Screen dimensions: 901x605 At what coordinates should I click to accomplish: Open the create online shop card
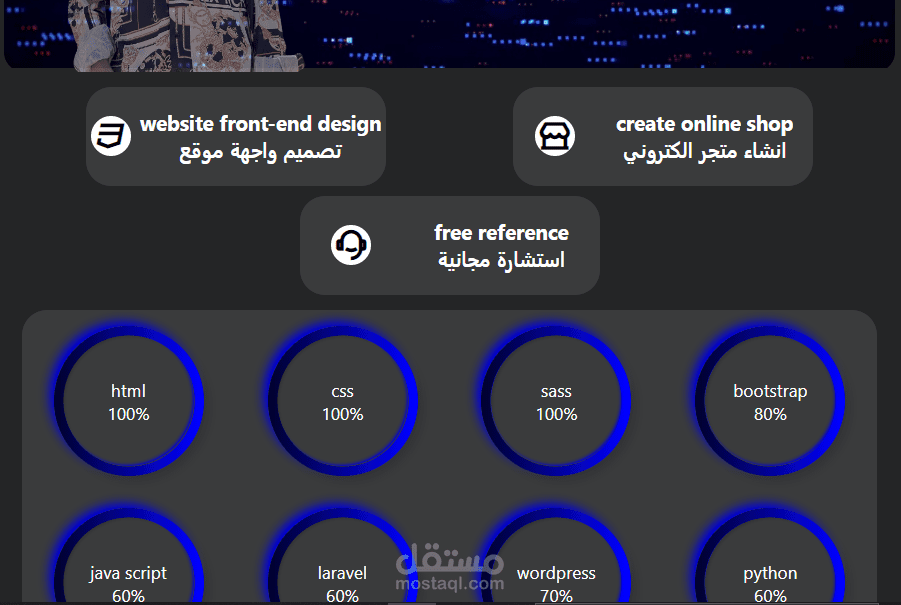coord(663,136)
